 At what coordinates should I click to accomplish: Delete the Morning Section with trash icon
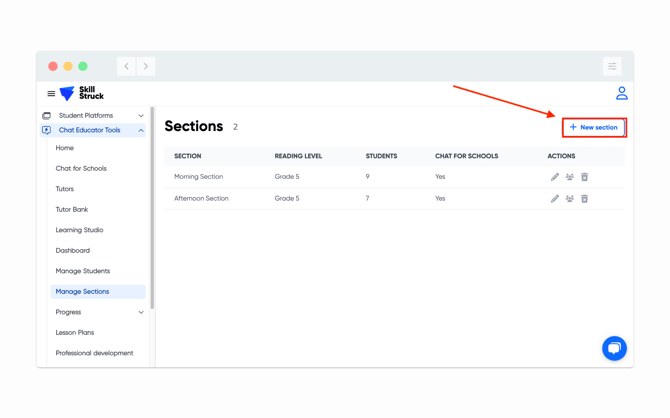[585, 177]
